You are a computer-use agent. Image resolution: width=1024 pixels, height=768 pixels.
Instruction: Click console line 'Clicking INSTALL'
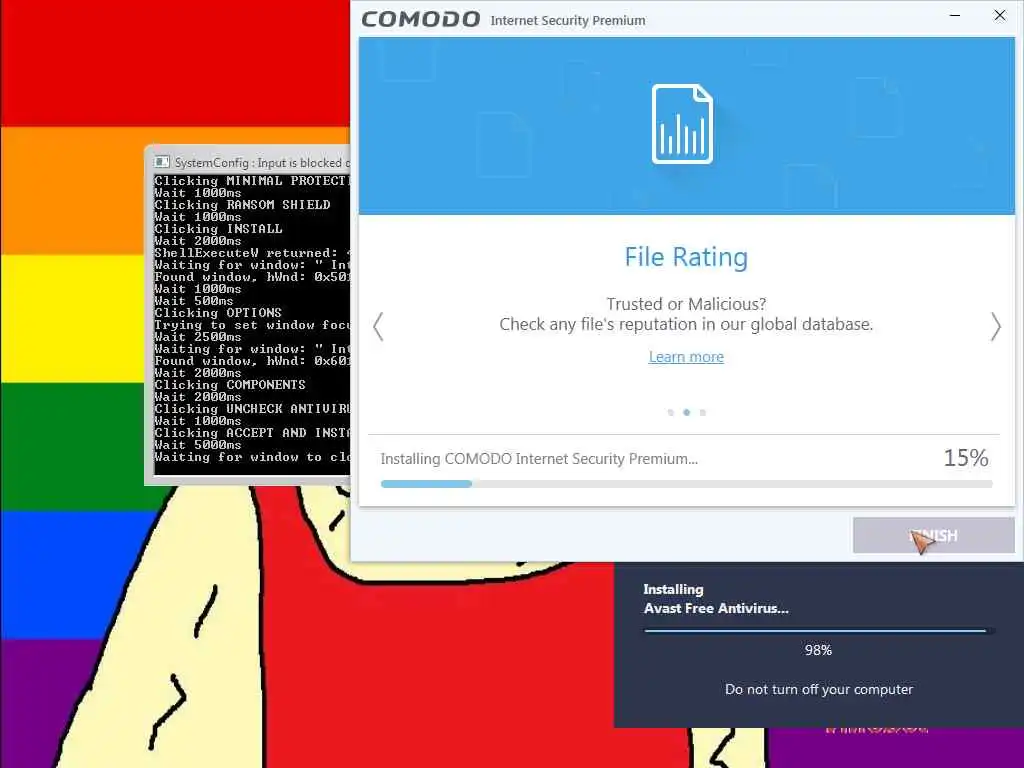click(218, 229)
